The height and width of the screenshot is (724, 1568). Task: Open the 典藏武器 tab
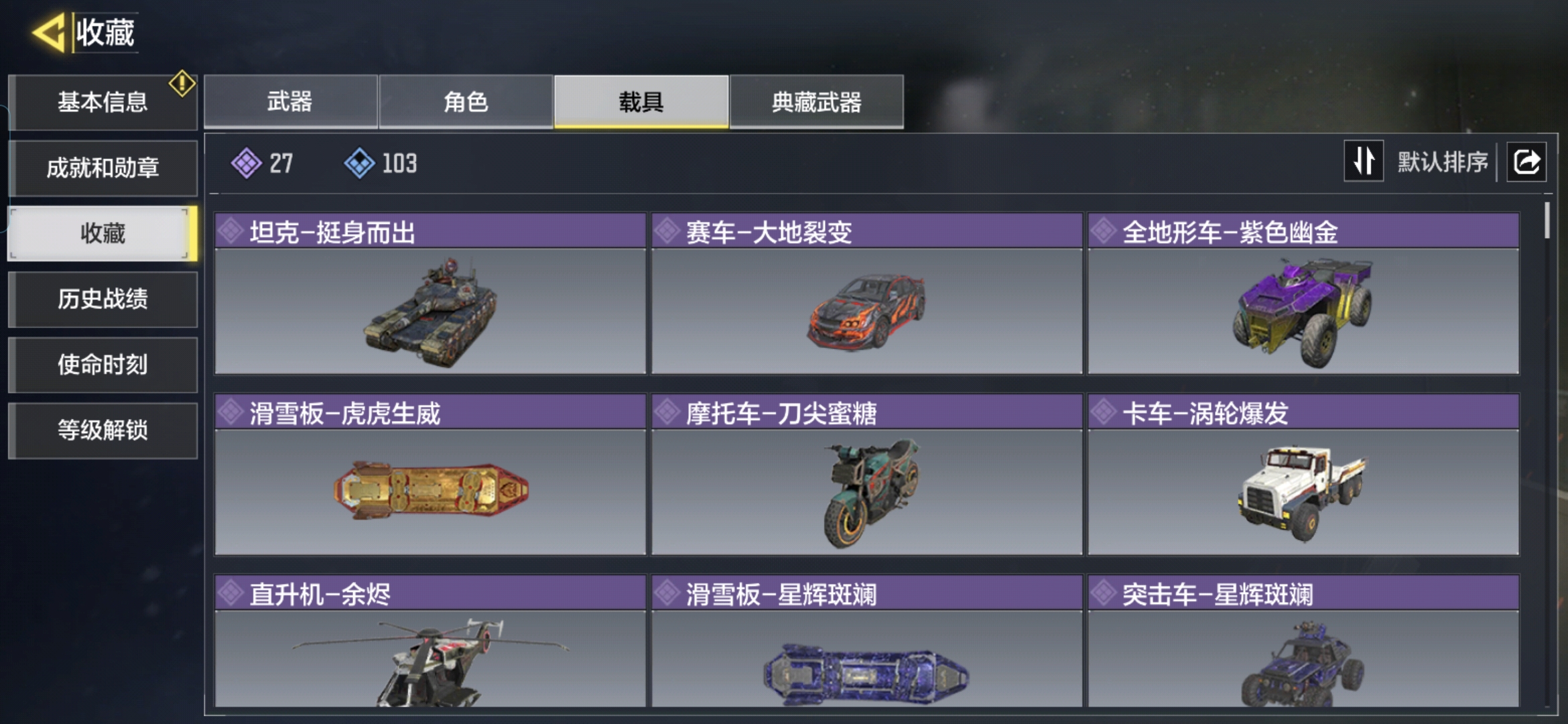tap(816, 101)
